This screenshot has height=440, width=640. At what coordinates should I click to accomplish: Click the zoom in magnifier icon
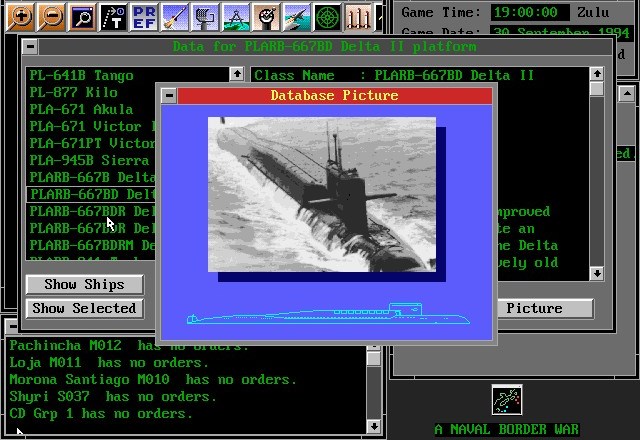coord(19,15)
